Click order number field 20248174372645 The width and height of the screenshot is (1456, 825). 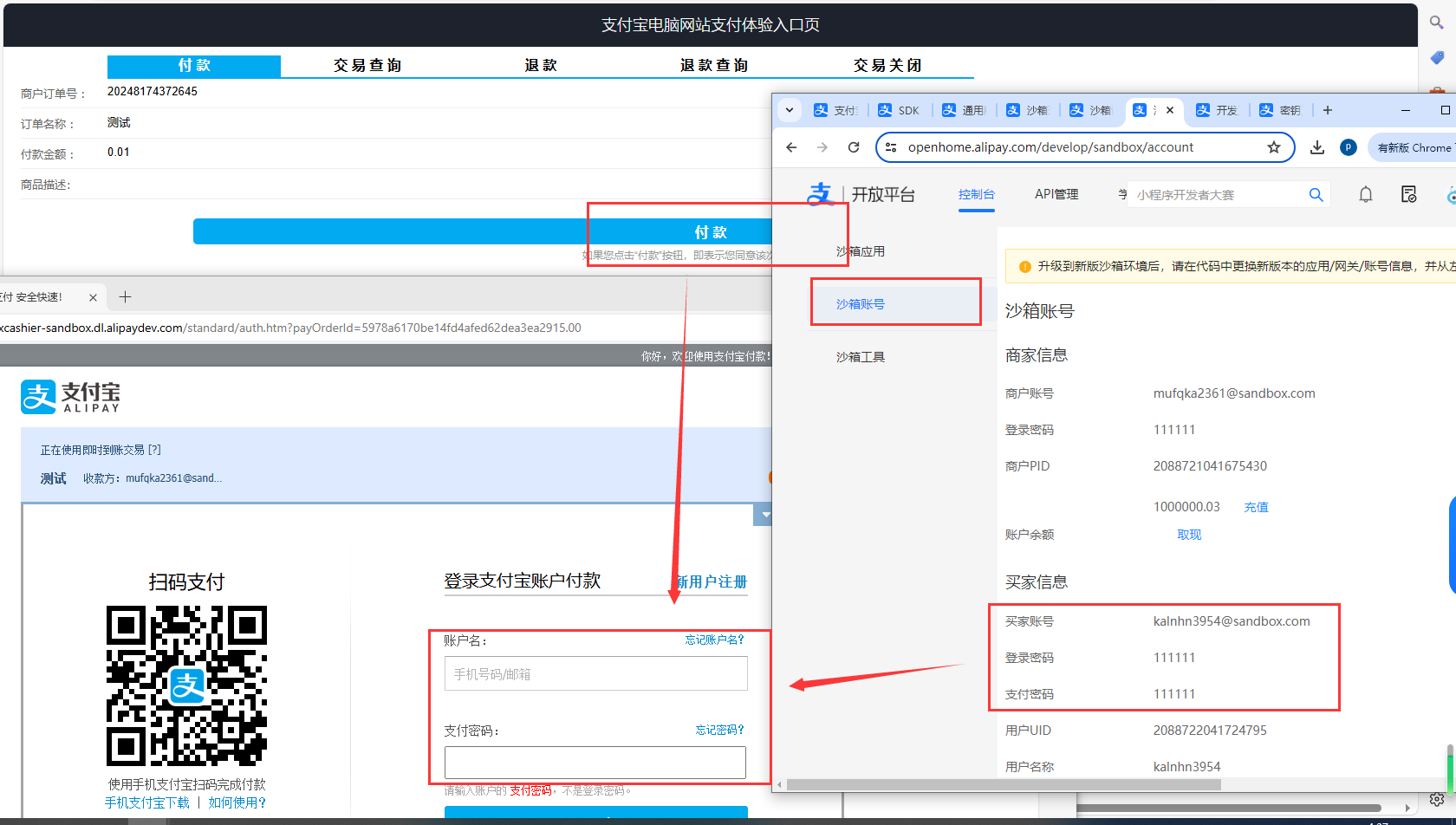point(153,91)
